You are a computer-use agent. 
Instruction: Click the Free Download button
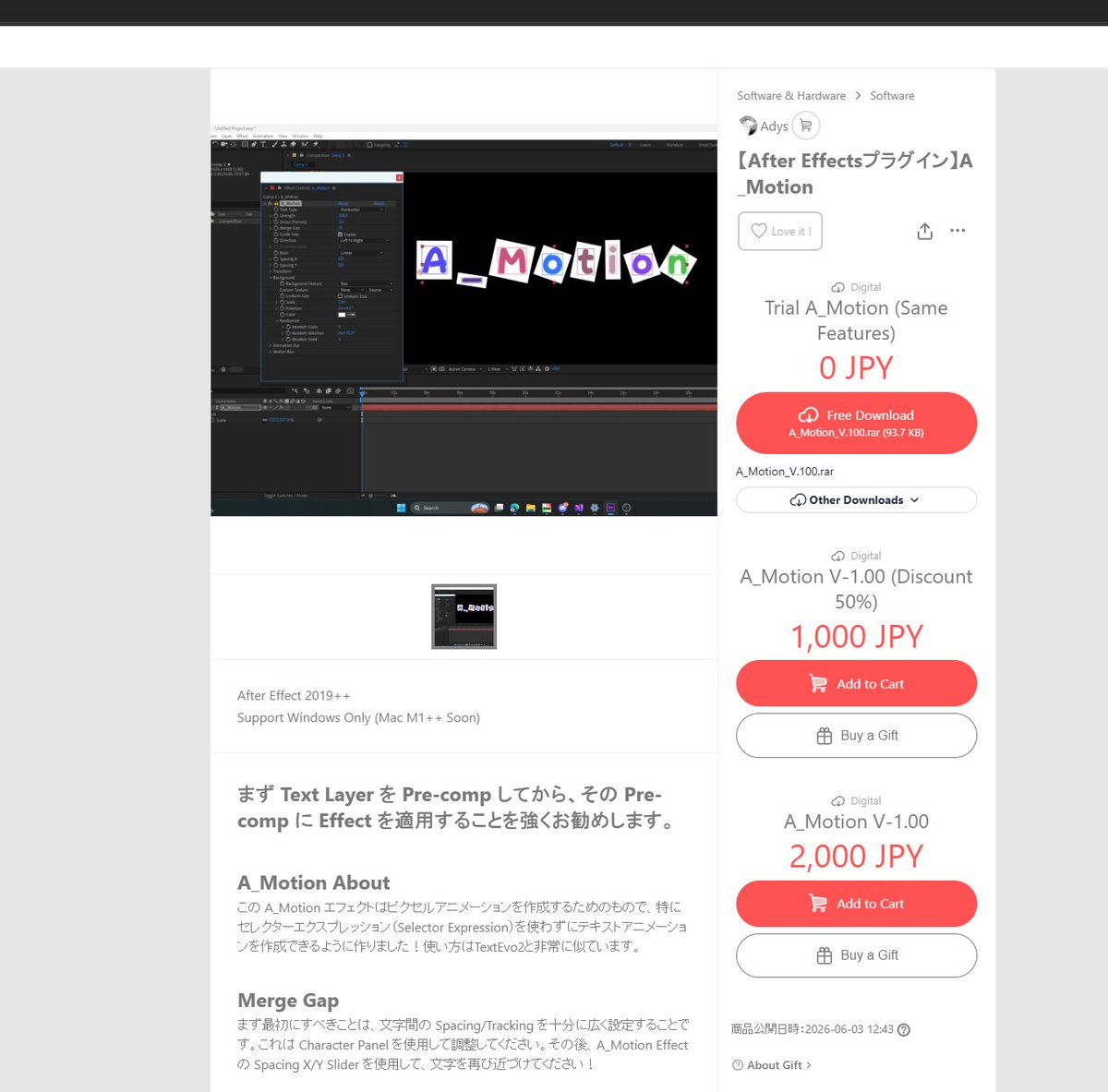pyautogui.click(x=856, y=423)
